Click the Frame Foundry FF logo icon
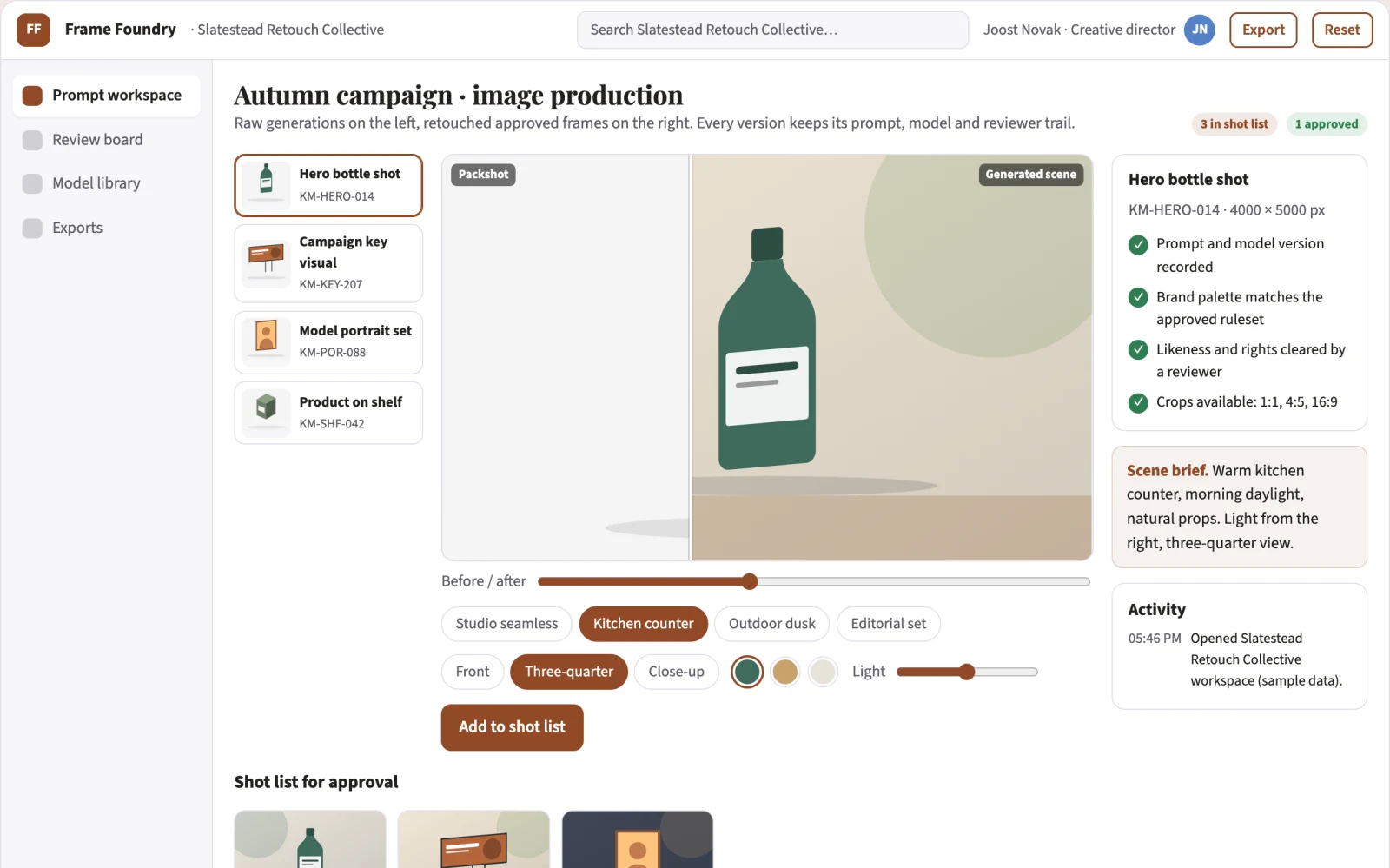 (x=33, y=30)
